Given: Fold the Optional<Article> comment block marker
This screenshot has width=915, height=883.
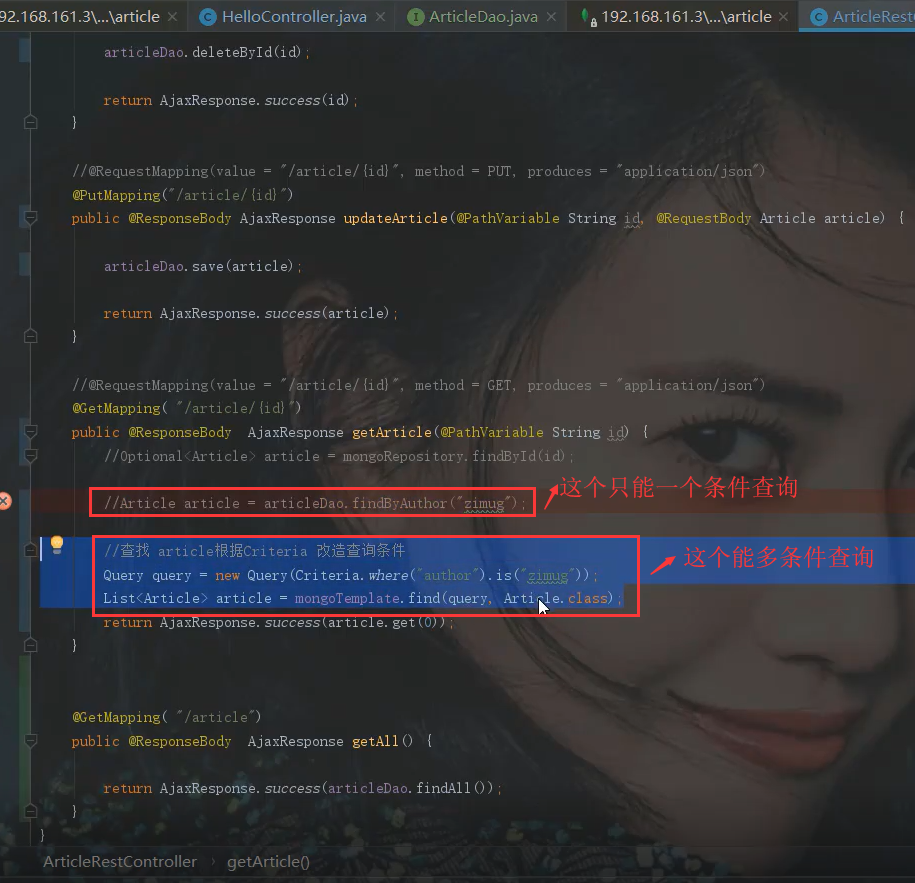Looking at the screenshot, I should point(30,455).
